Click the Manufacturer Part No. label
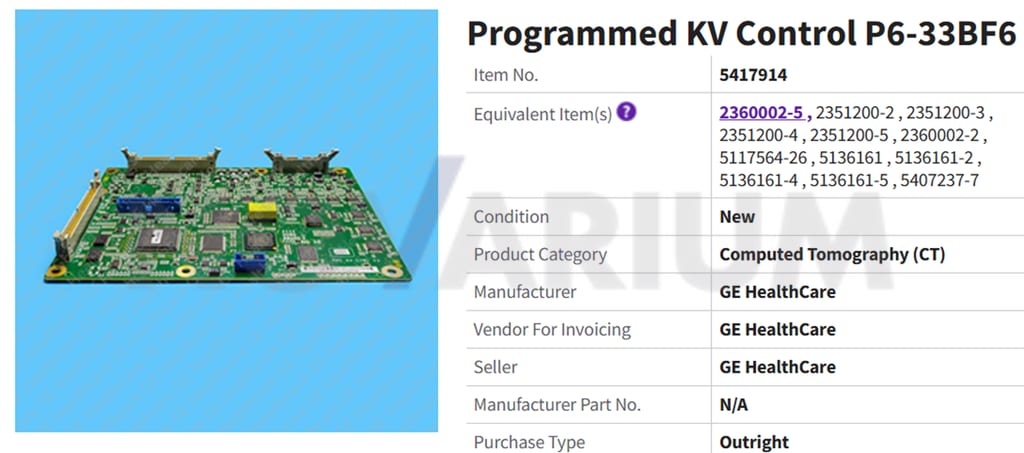This screenshot has height=453, width=1024. click(557, 405)
